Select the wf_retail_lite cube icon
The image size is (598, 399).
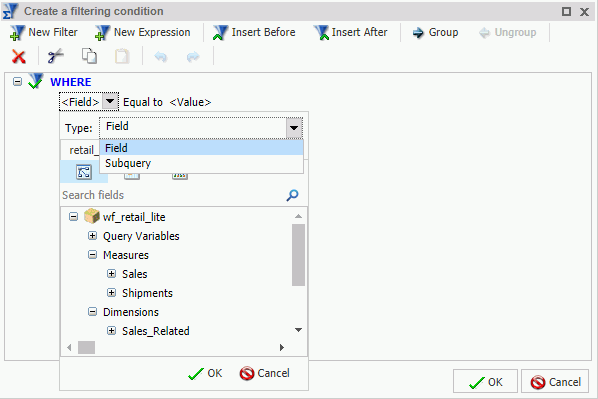(92, 216)
